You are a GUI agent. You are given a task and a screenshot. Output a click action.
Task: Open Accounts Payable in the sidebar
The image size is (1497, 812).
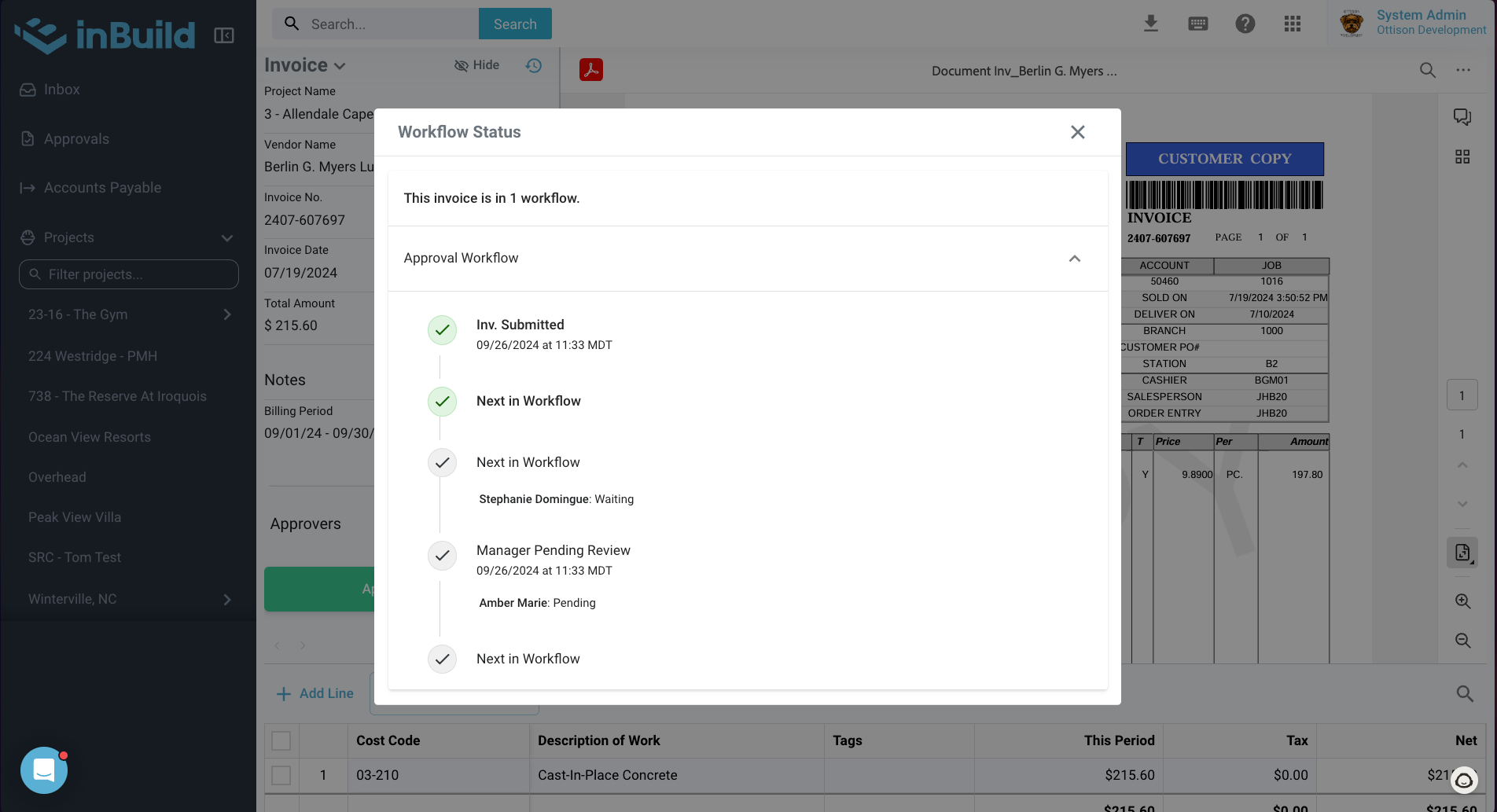pyautogui.click(x=102, y=188)
